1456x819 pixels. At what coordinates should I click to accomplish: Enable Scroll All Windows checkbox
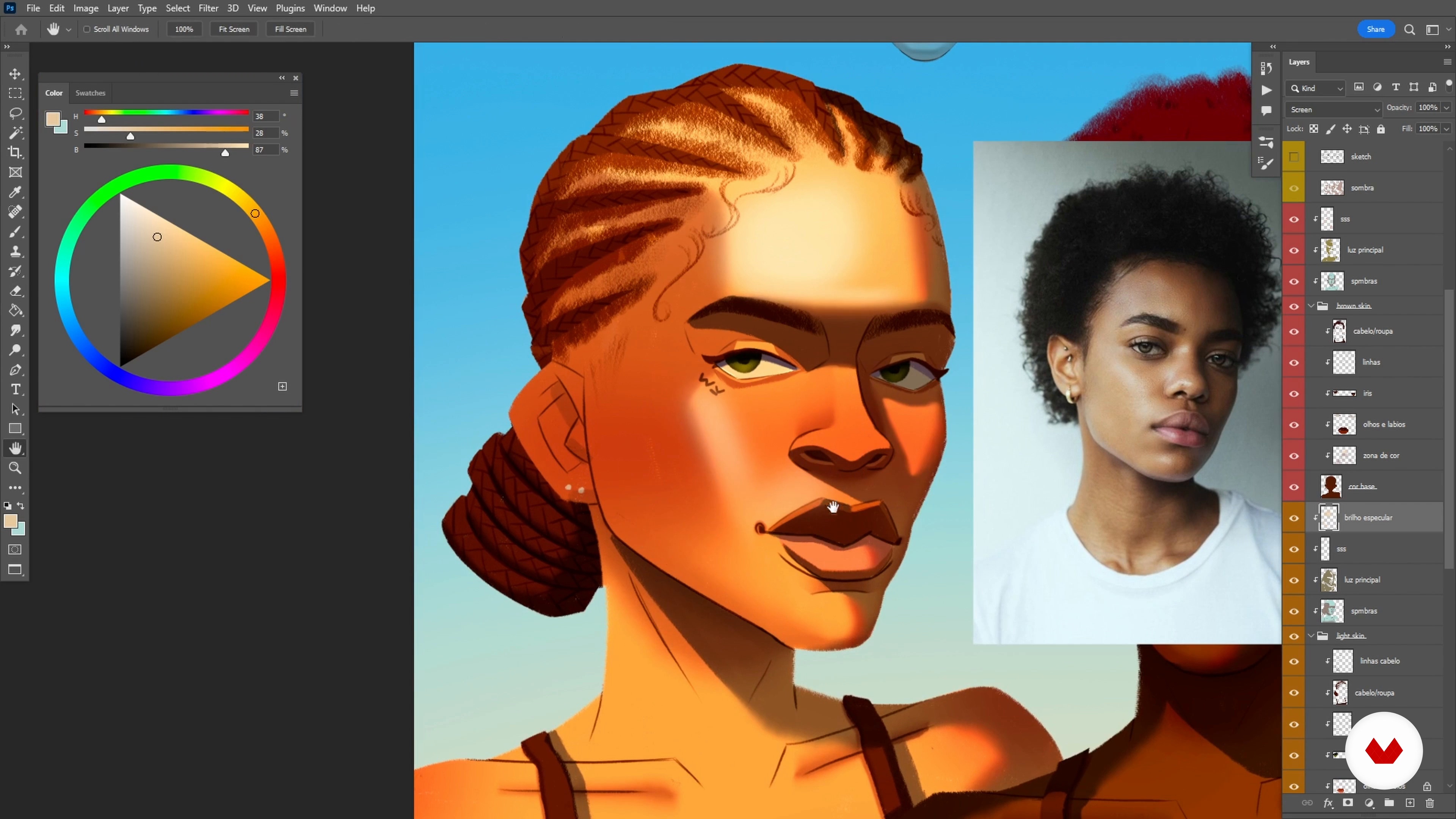coord(87,30)
